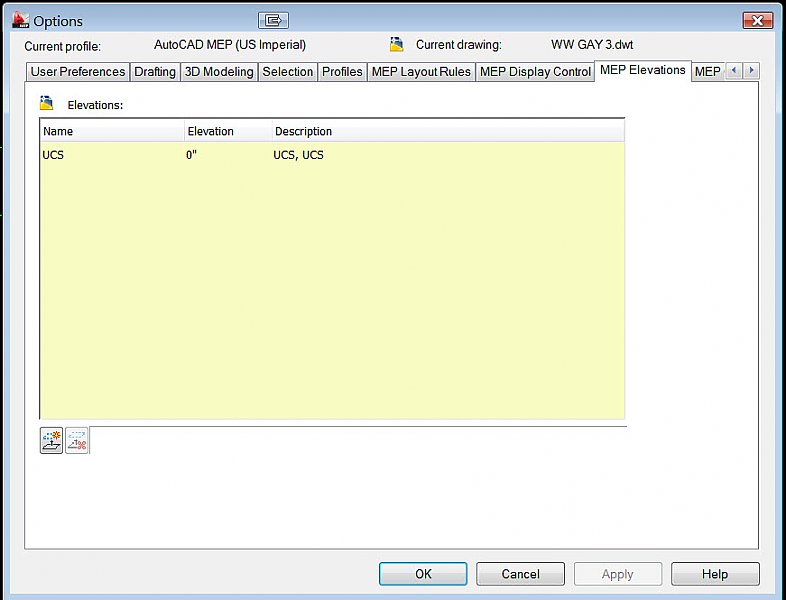
Task: Sort by the Name column header
Action: (x=112, y=131)
